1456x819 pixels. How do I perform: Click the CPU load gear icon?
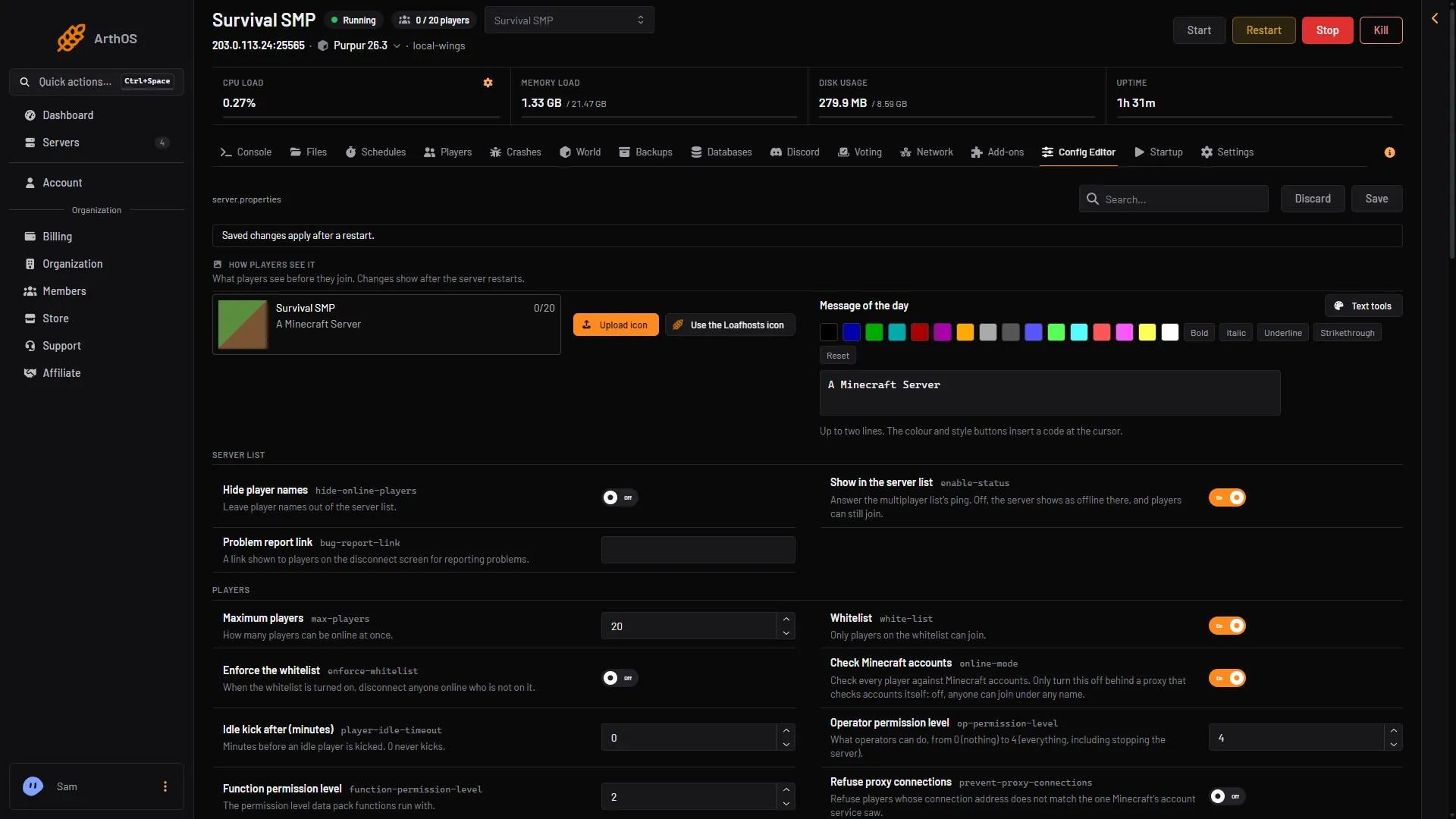[x=488, y=83]
